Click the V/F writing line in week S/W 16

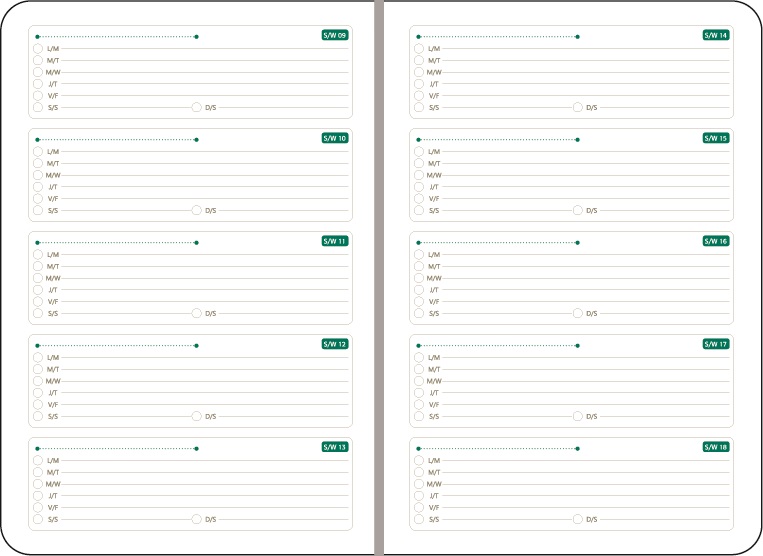[x=586, y=302]
